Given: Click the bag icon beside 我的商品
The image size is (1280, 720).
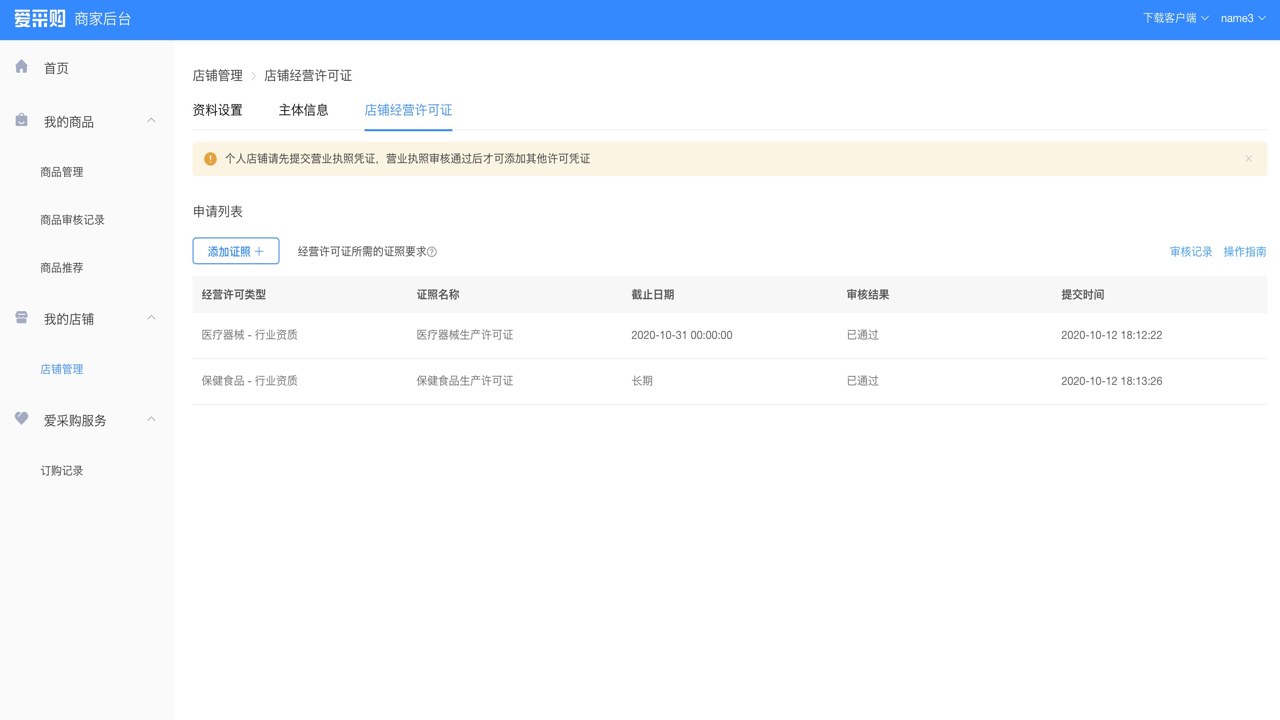Looking at the screenshot, I should coord(22,121).
